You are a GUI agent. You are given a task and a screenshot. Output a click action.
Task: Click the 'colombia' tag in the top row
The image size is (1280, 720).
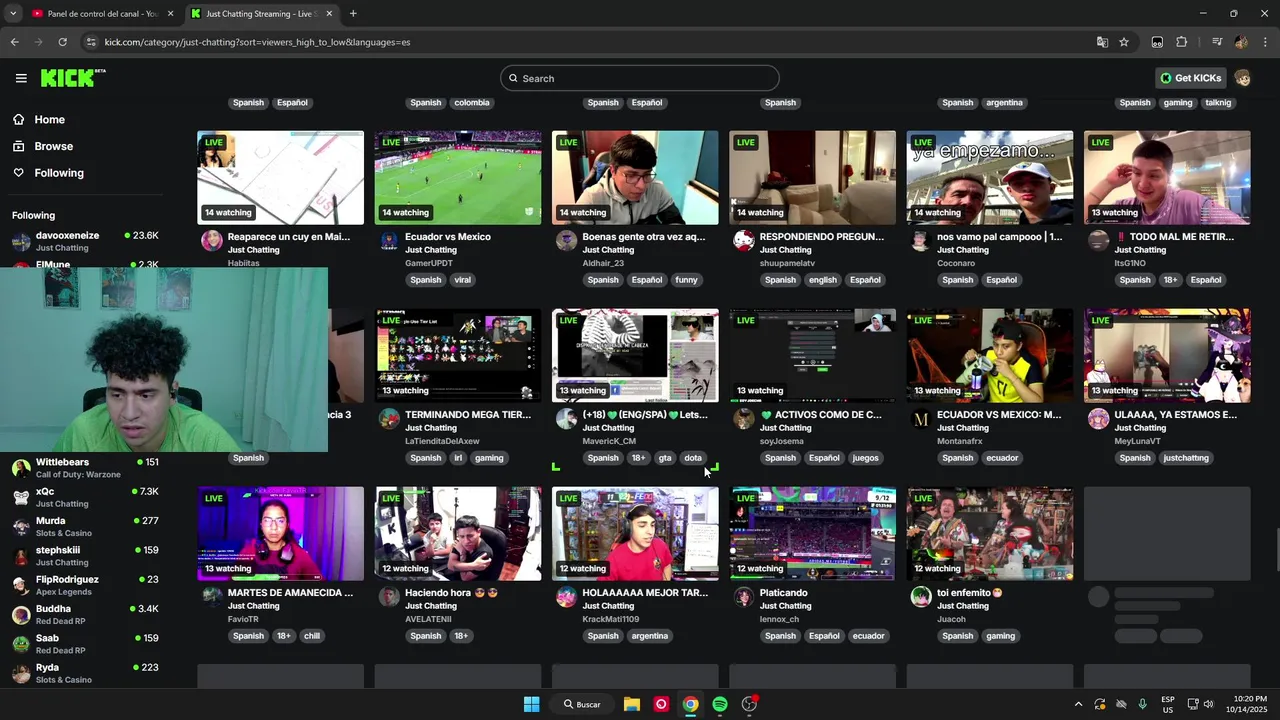click(x=472, y=103)
